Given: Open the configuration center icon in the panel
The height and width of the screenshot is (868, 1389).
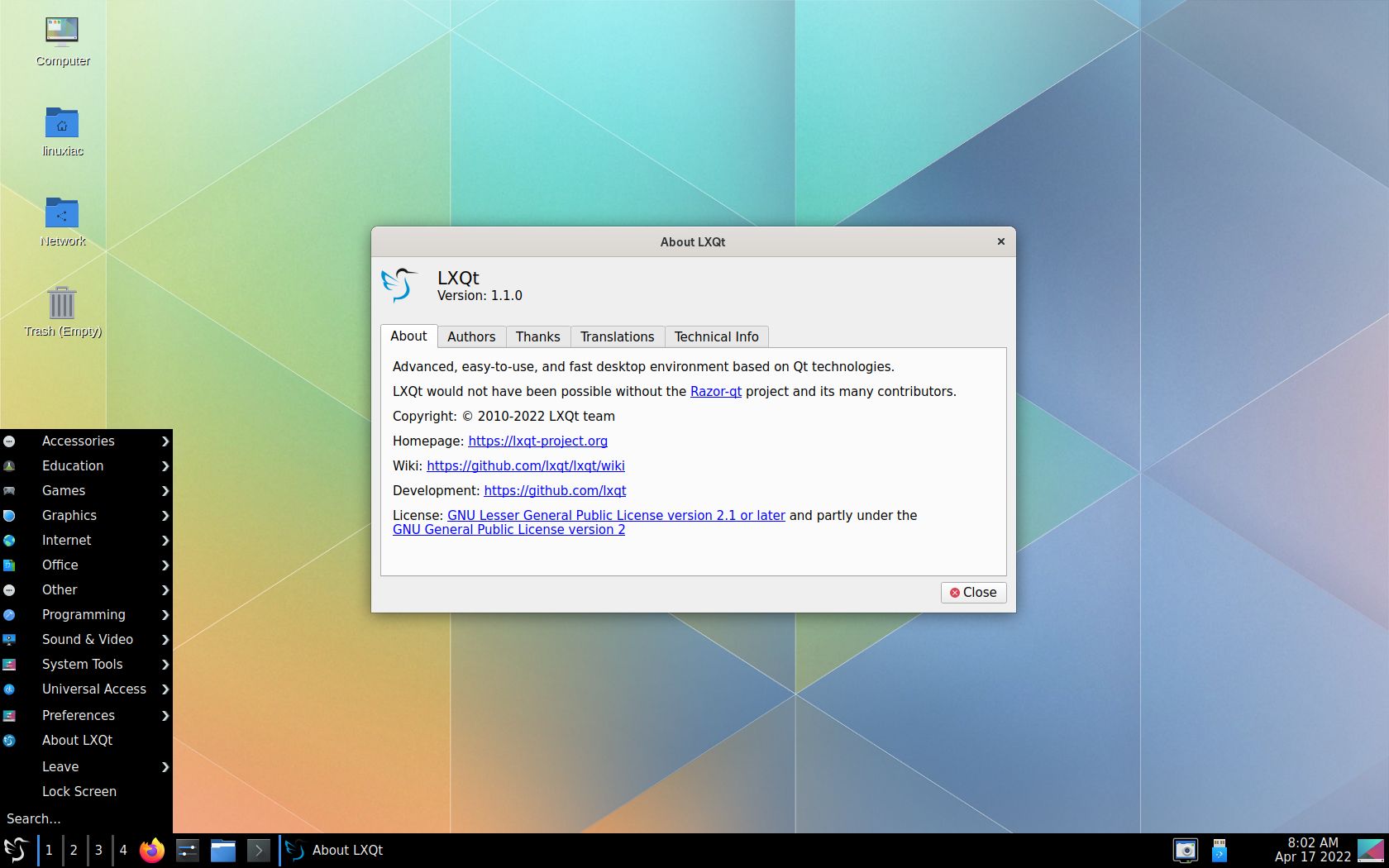Looking at the screenshot, I should point(188,850).
